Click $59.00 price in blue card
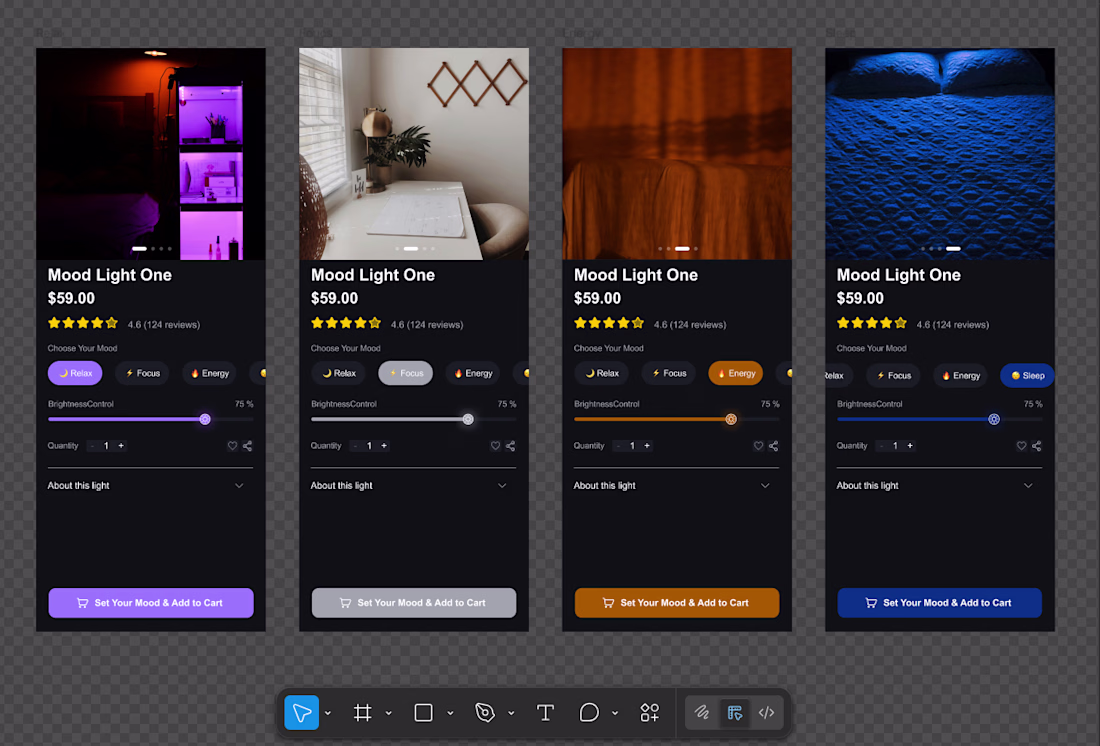The width and height of the screenshot is (1100, 746). coord(860,298)
